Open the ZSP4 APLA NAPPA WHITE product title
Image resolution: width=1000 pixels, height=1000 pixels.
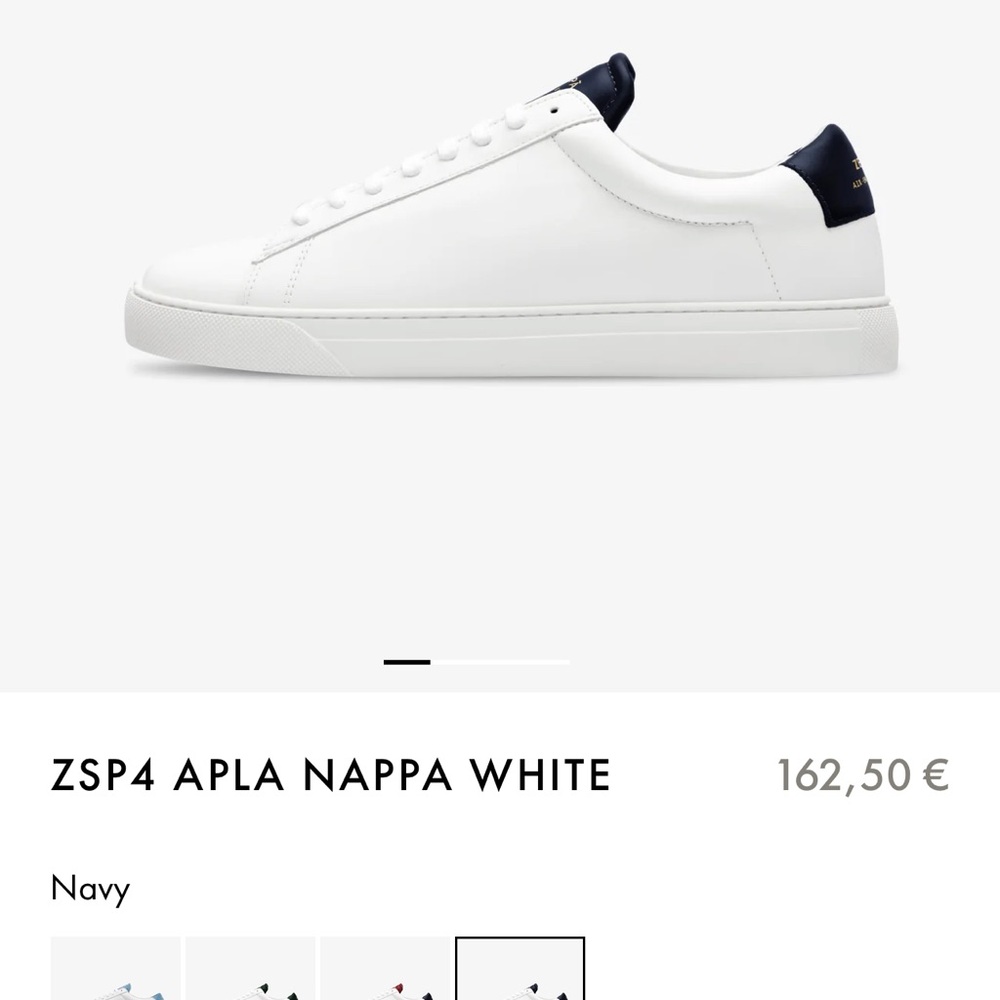[x=330, y=775]
